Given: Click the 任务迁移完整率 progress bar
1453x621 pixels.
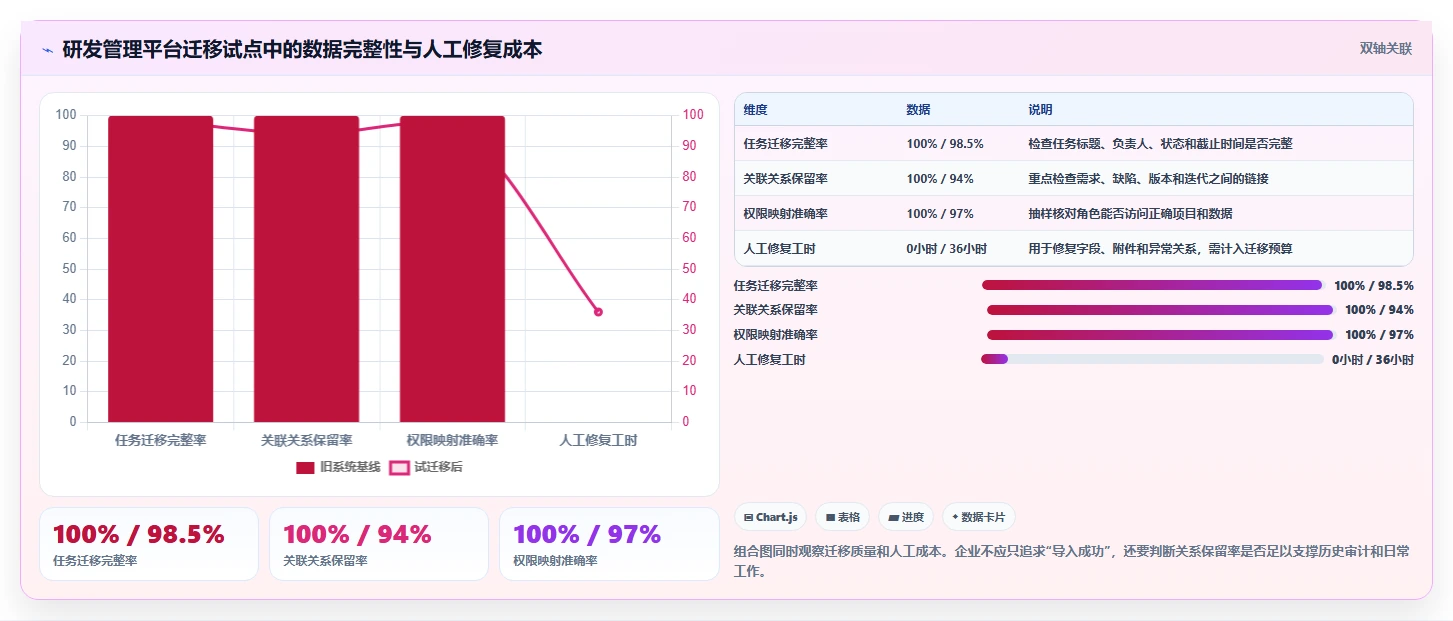Looking at the screenshot, I should [x=1152, y=285].
